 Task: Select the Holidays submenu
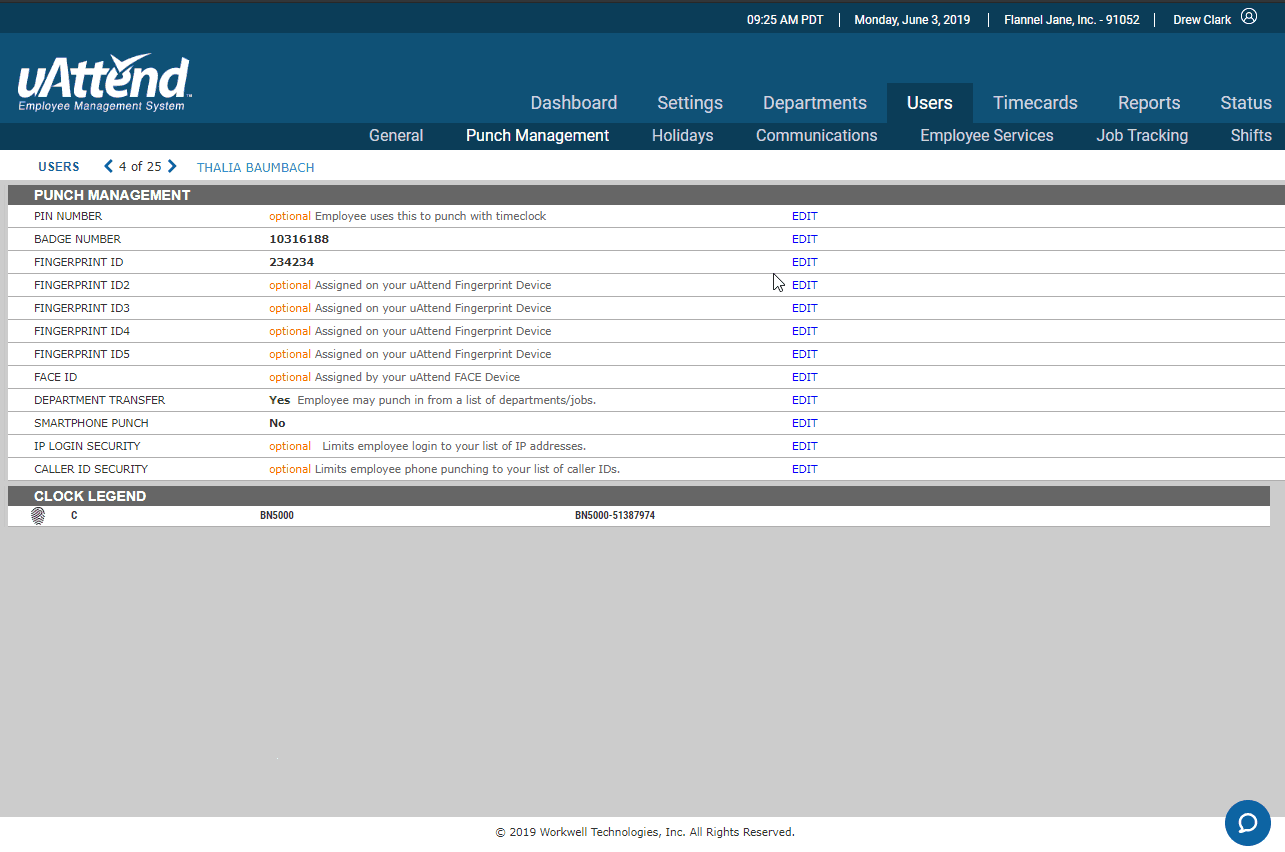click(x=682, y=136)
